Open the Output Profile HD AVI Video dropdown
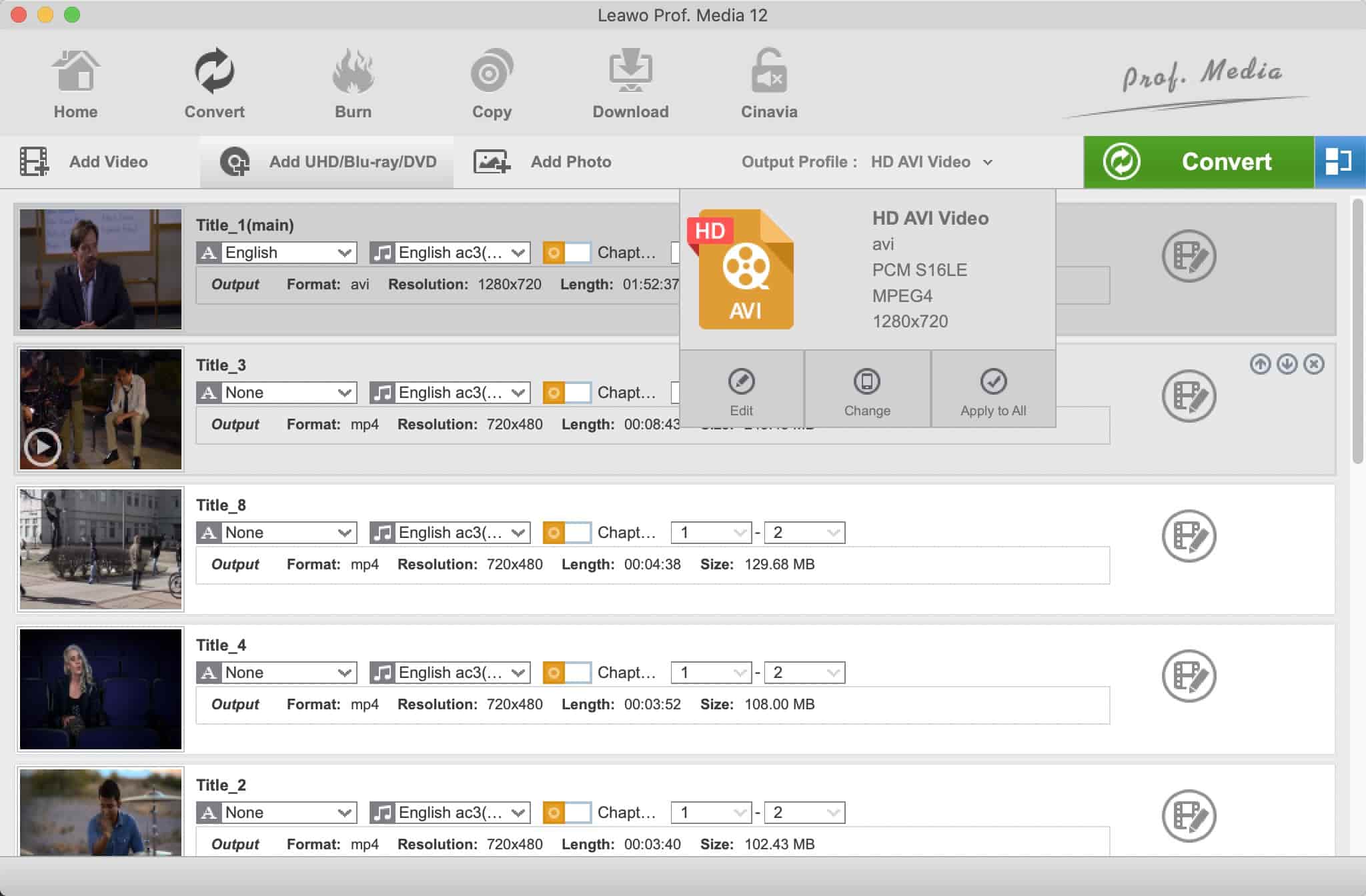 (x=931, y=162)
